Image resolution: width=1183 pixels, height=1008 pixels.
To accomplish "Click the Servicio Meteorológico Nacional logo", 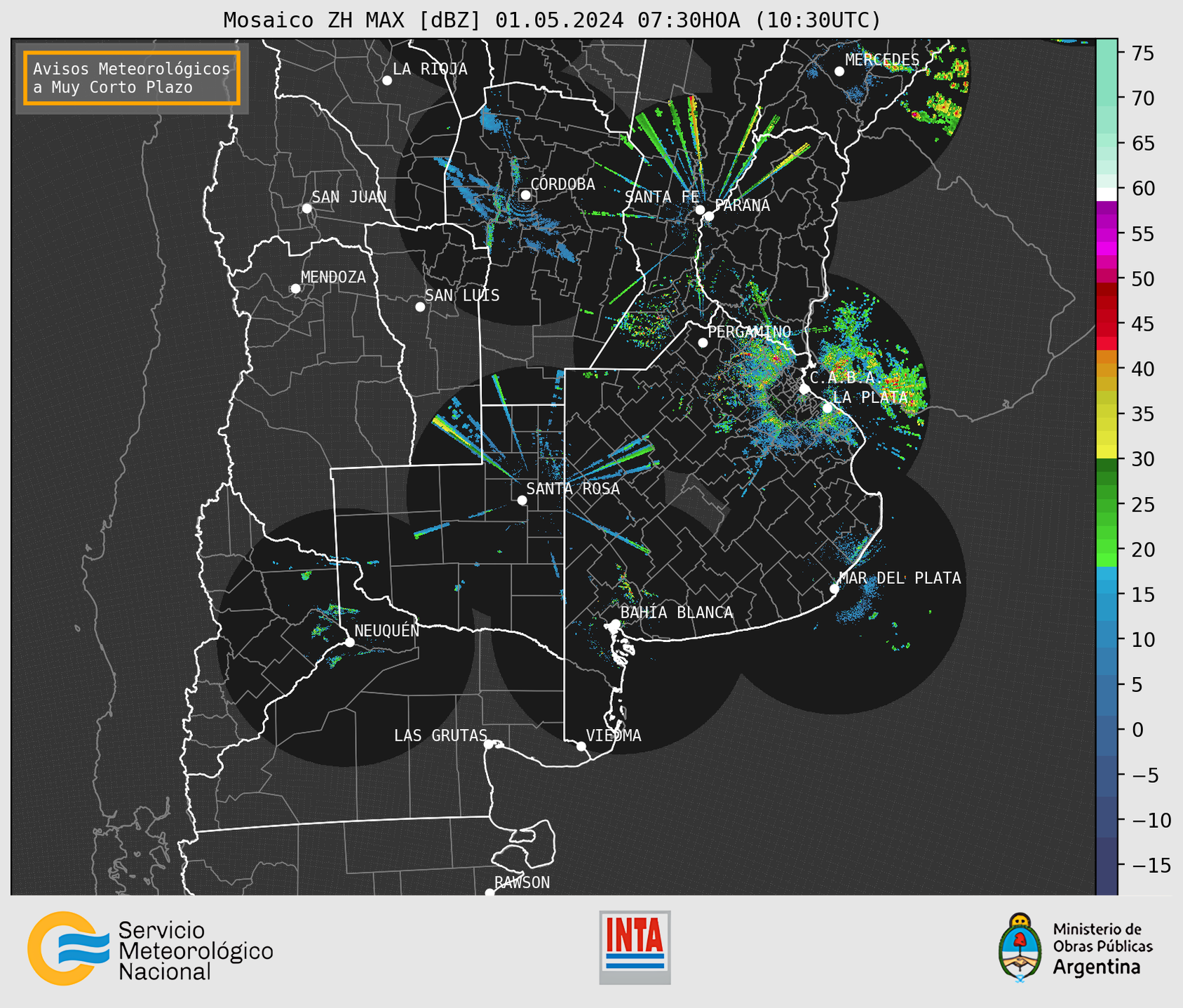I will (x=150, y=948).
